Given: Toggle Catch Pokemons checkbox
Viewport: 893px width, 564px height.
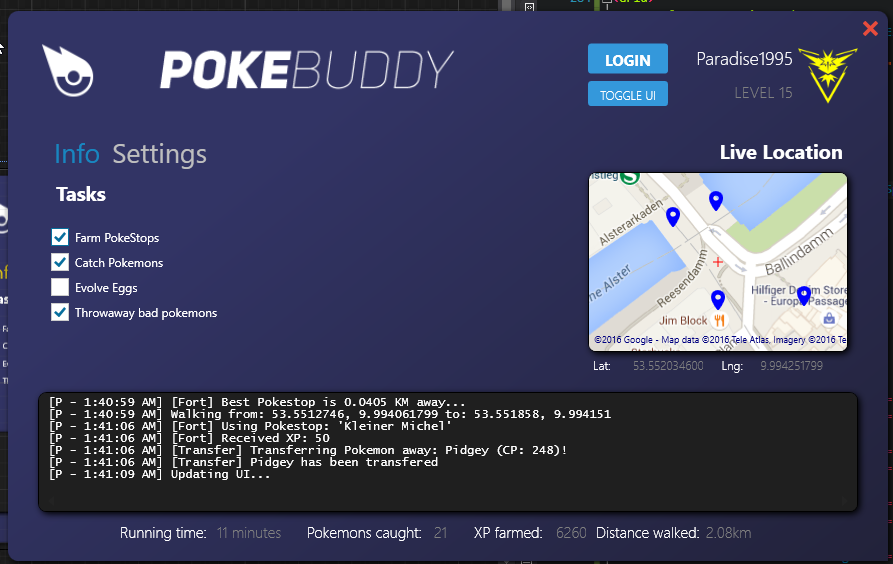Looking at the screenshot, I should pyautogui.click(x=60, y=262).
